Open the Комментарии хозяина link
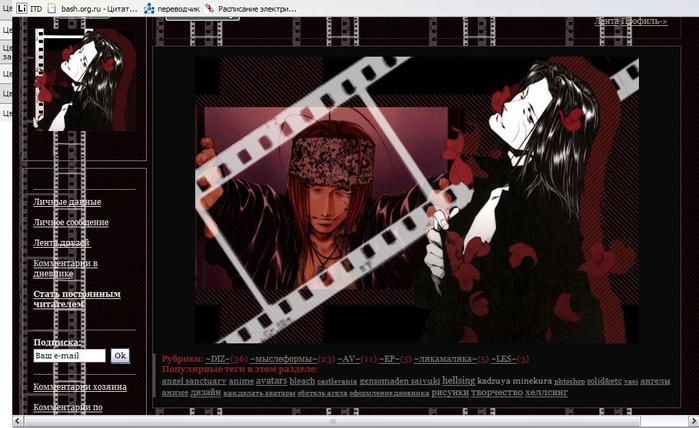 [80, 387]
